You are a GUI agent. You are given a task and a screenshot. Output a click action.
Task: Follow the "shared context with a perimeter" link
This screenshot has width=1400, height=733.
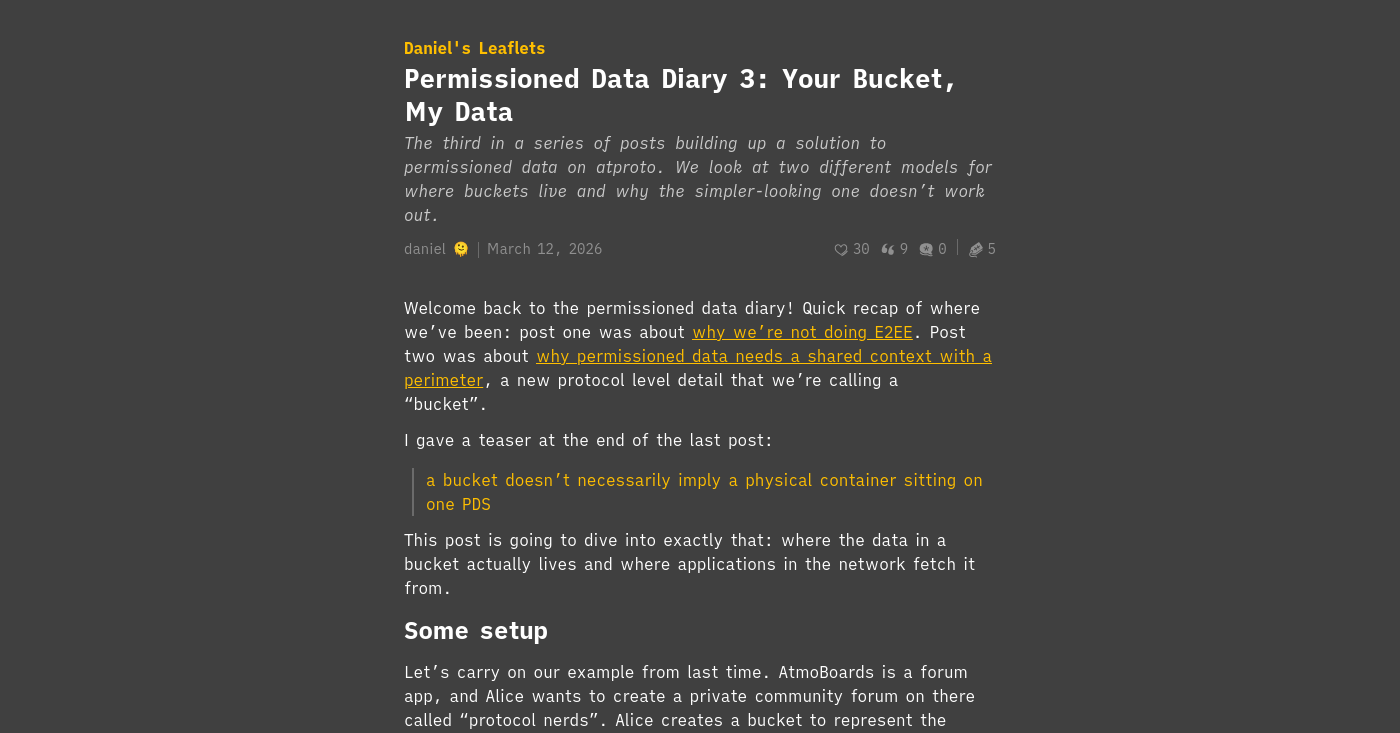(x=763, y=356)
